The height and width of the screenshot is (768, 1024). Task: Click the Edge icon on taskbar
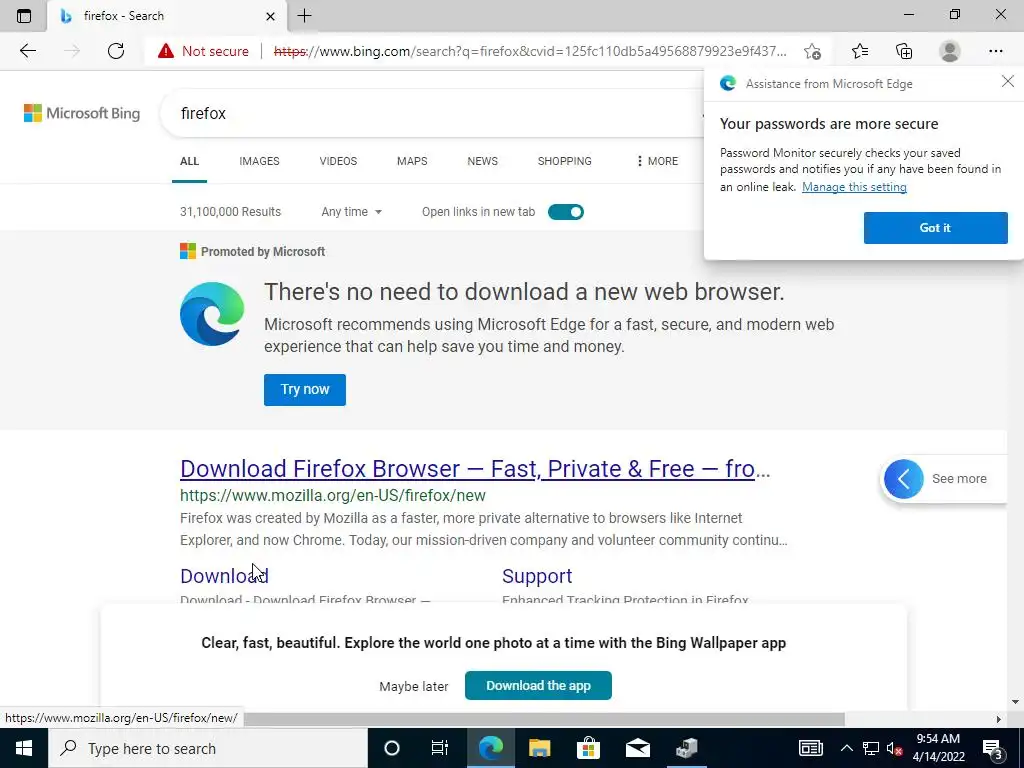[x=490, y=748]
